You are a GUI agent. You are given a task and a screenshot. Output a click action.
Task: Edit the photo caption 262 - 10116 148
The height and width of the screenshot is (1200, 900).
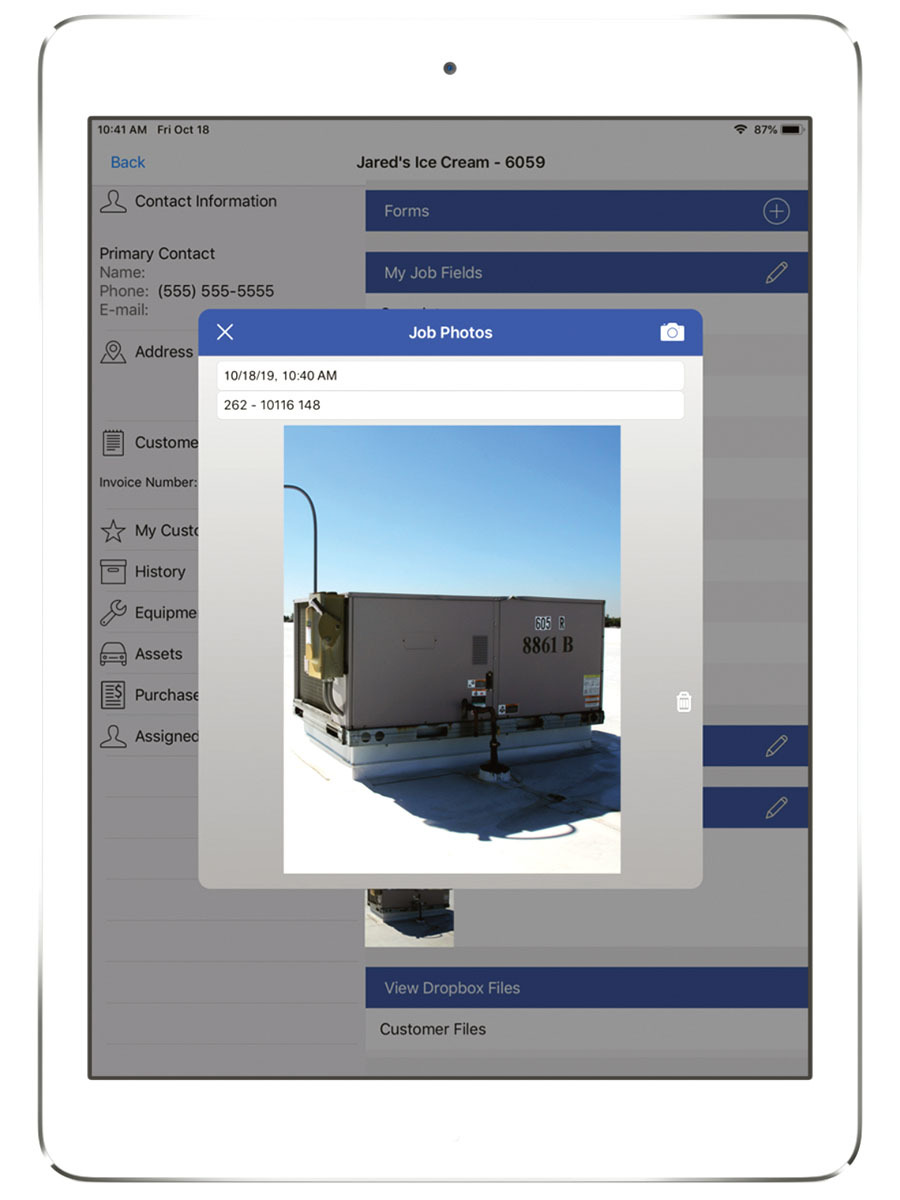tap(450, 405)
